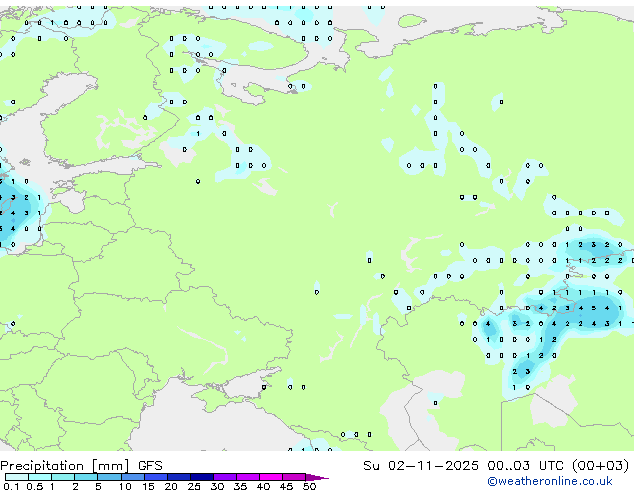
Task: Click the "35" legend value
Action: [240, 486]
